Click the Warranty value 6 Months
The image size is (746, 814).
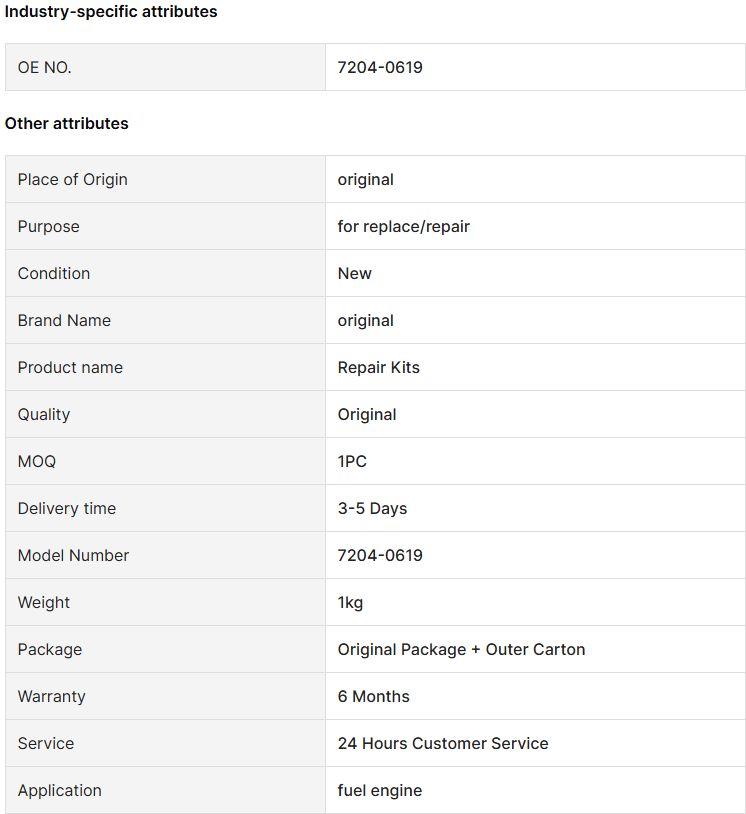(x=373, y=697)
